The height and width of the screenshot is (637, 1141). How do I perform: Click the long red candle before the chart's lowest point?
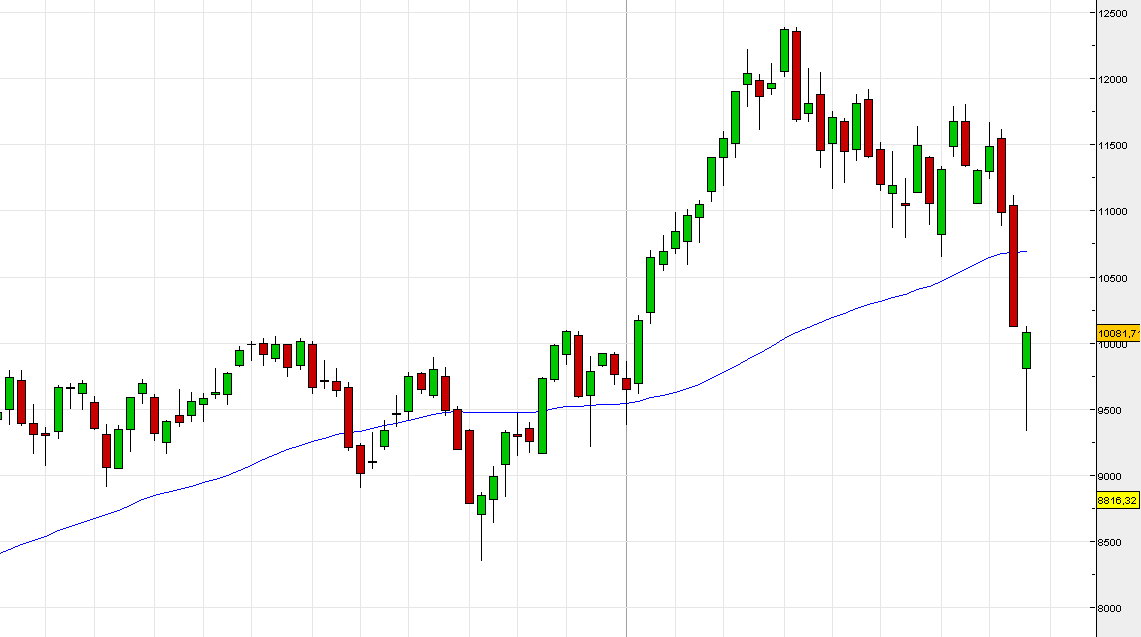[469, 466]
